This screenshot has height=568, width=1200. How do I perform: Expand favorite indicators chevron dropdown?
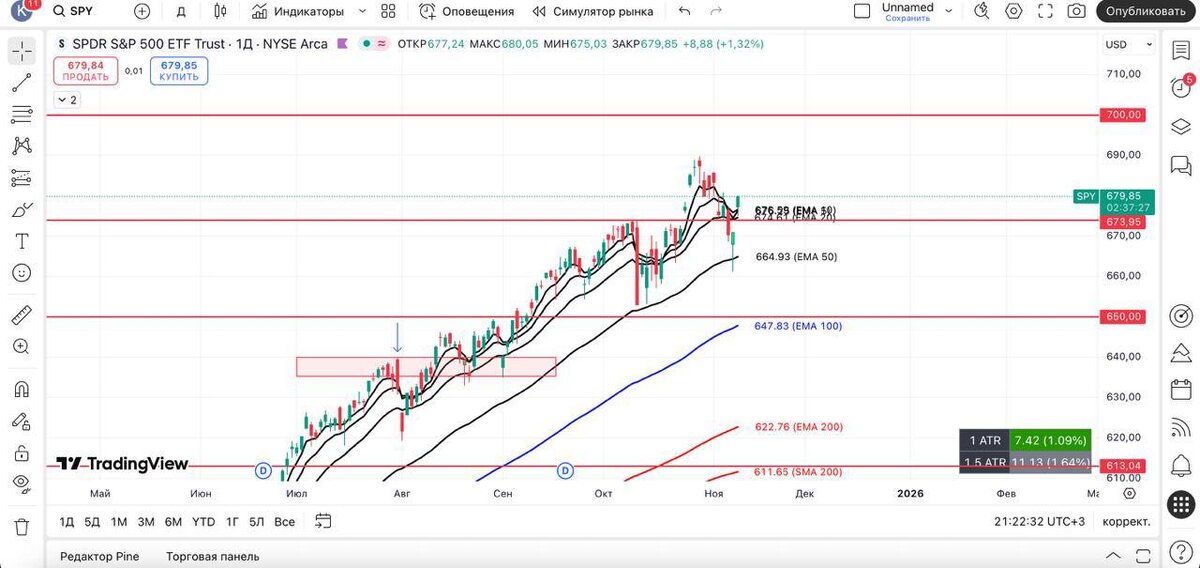pyautogui.click(x=362, y=11)
